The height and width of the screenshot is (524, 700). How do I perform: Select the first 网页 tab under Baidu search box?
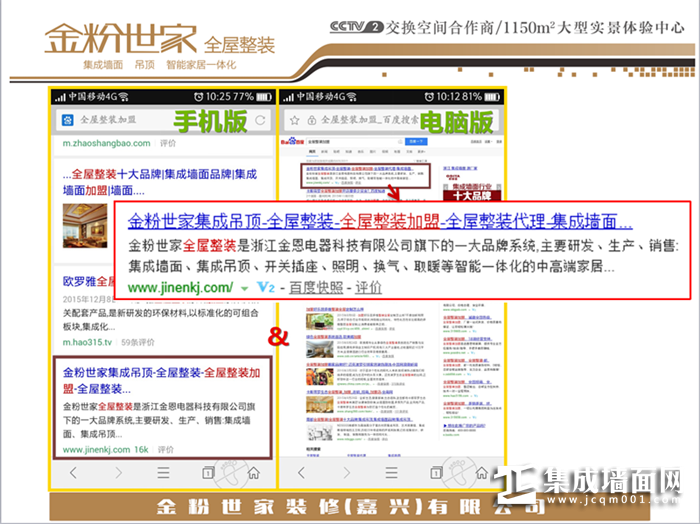(x=312, y=152)
